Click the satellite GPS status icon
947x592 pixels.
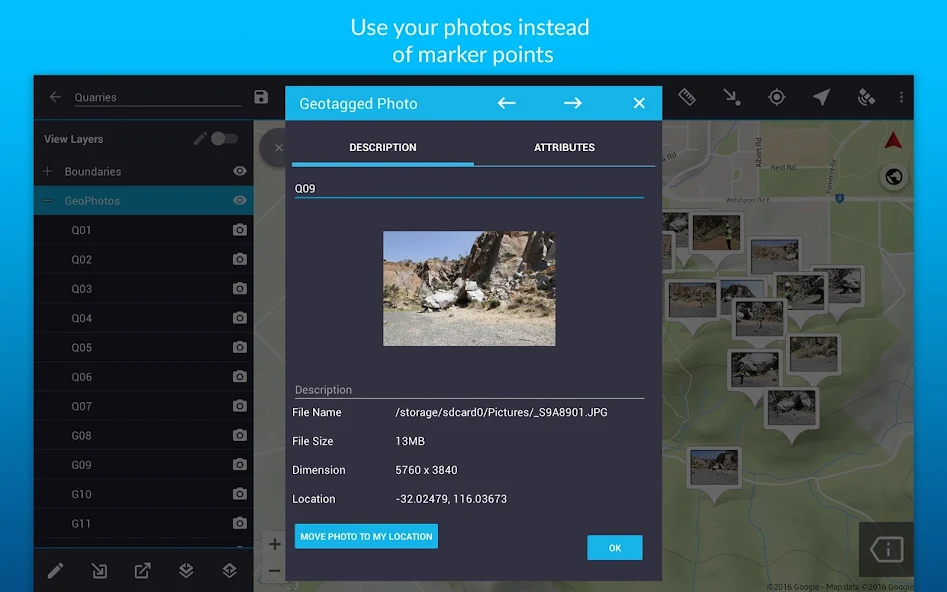[866, 97]
